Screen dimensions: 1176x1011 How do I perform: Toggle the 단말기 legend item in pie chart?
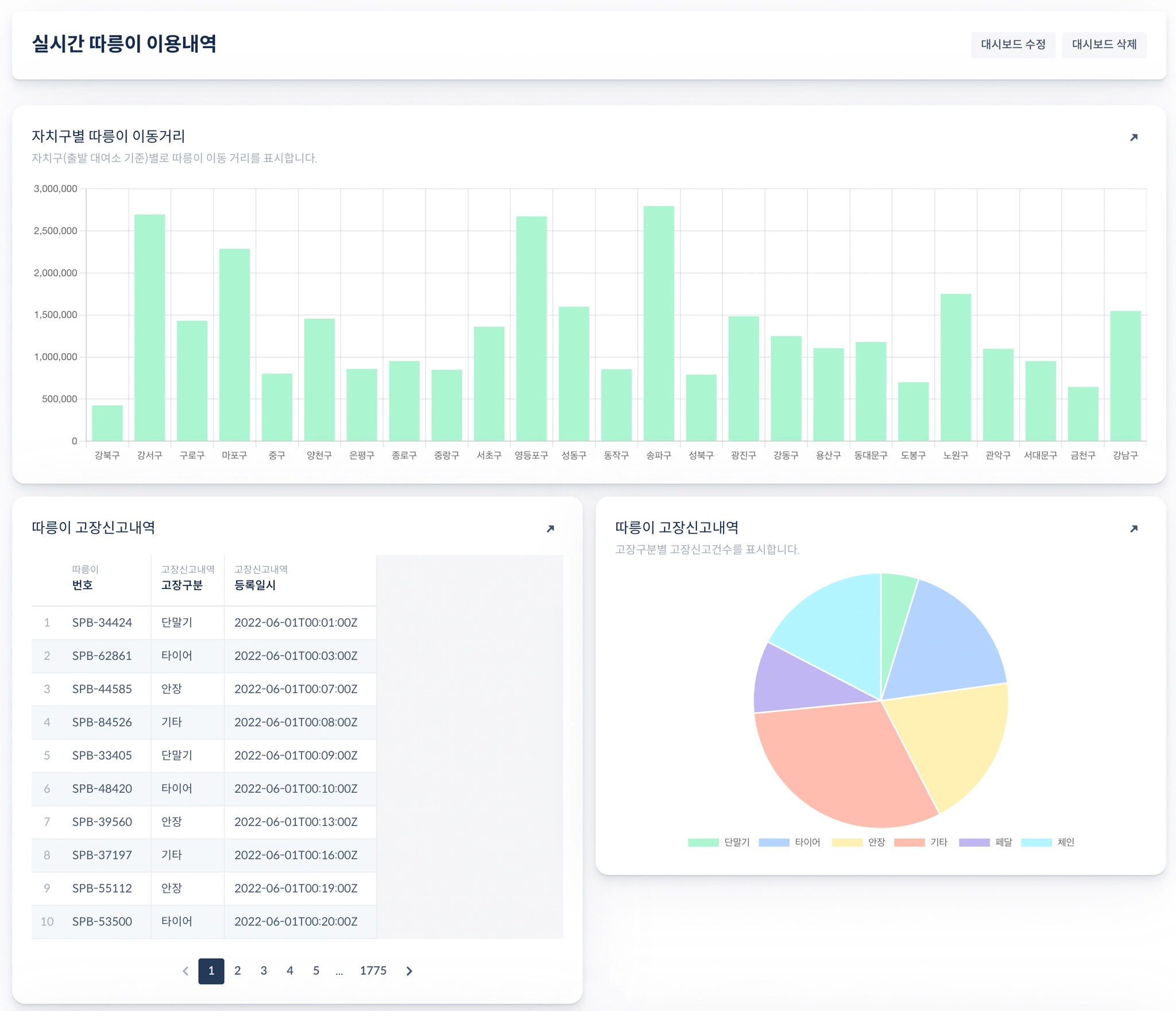point(736,842)
